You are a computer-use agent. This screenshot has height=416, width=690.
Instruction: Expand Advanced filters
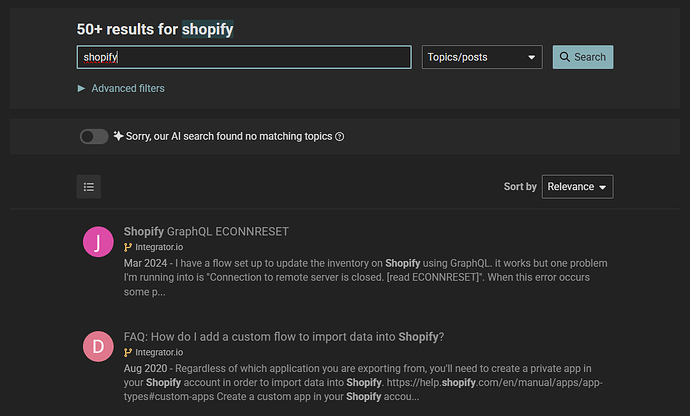(121, 88)
